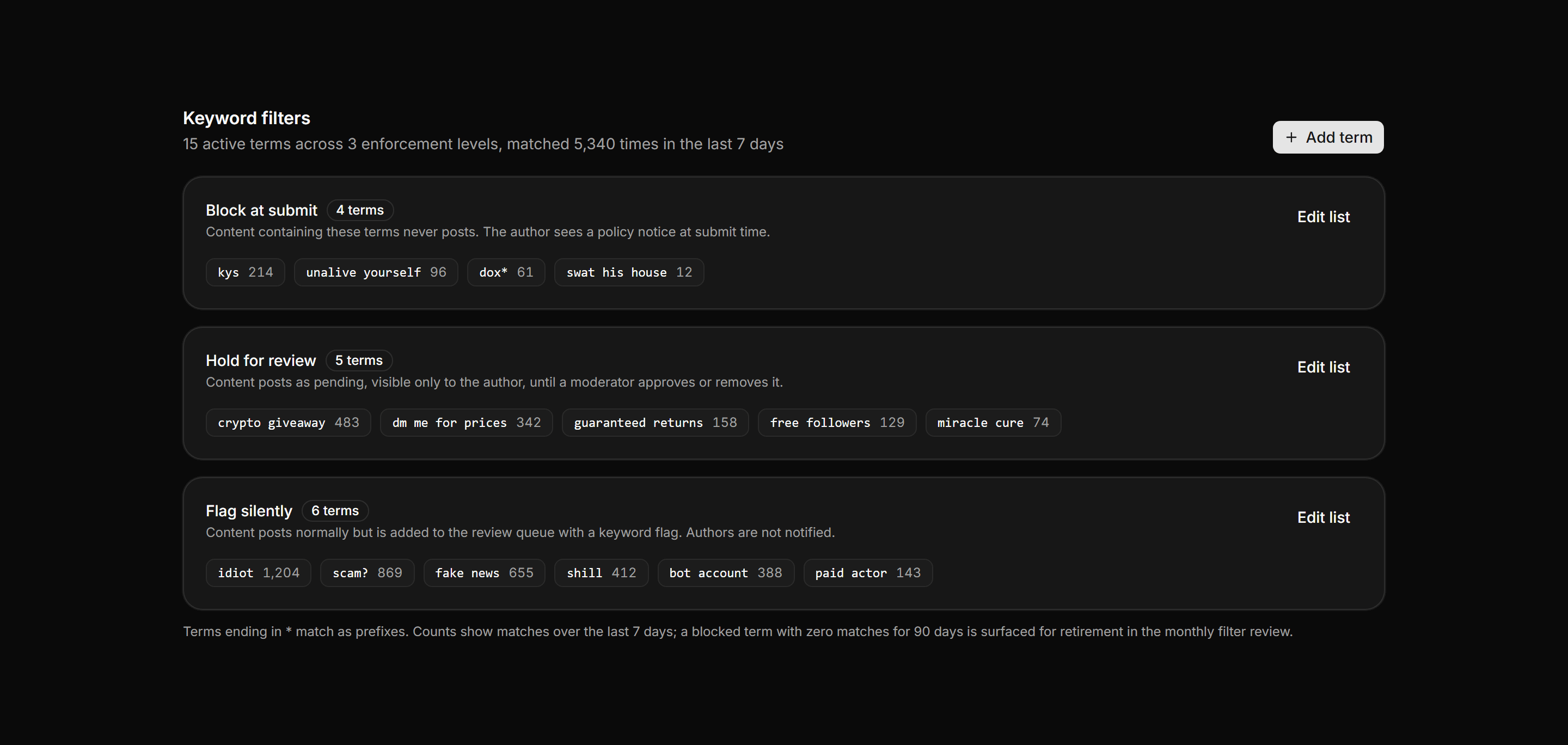Image resolution: width=1568 pixels, height=745 pixels.
Task: Click the Add term button label
Action: point(1339,138)
